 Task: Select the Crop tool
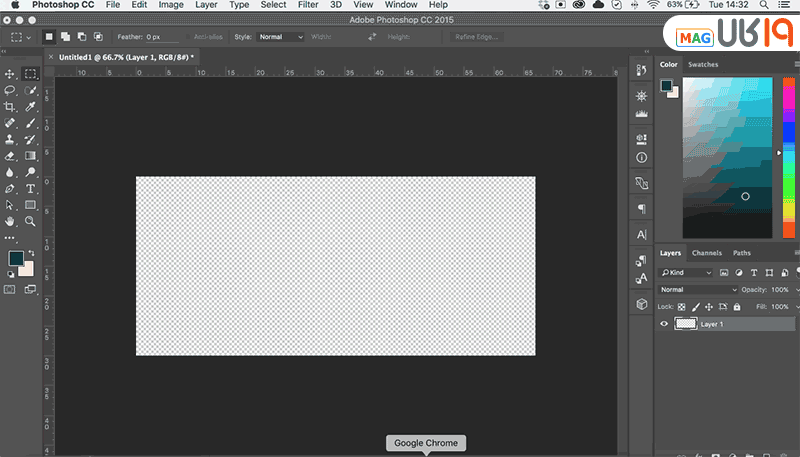pos(10,107)
